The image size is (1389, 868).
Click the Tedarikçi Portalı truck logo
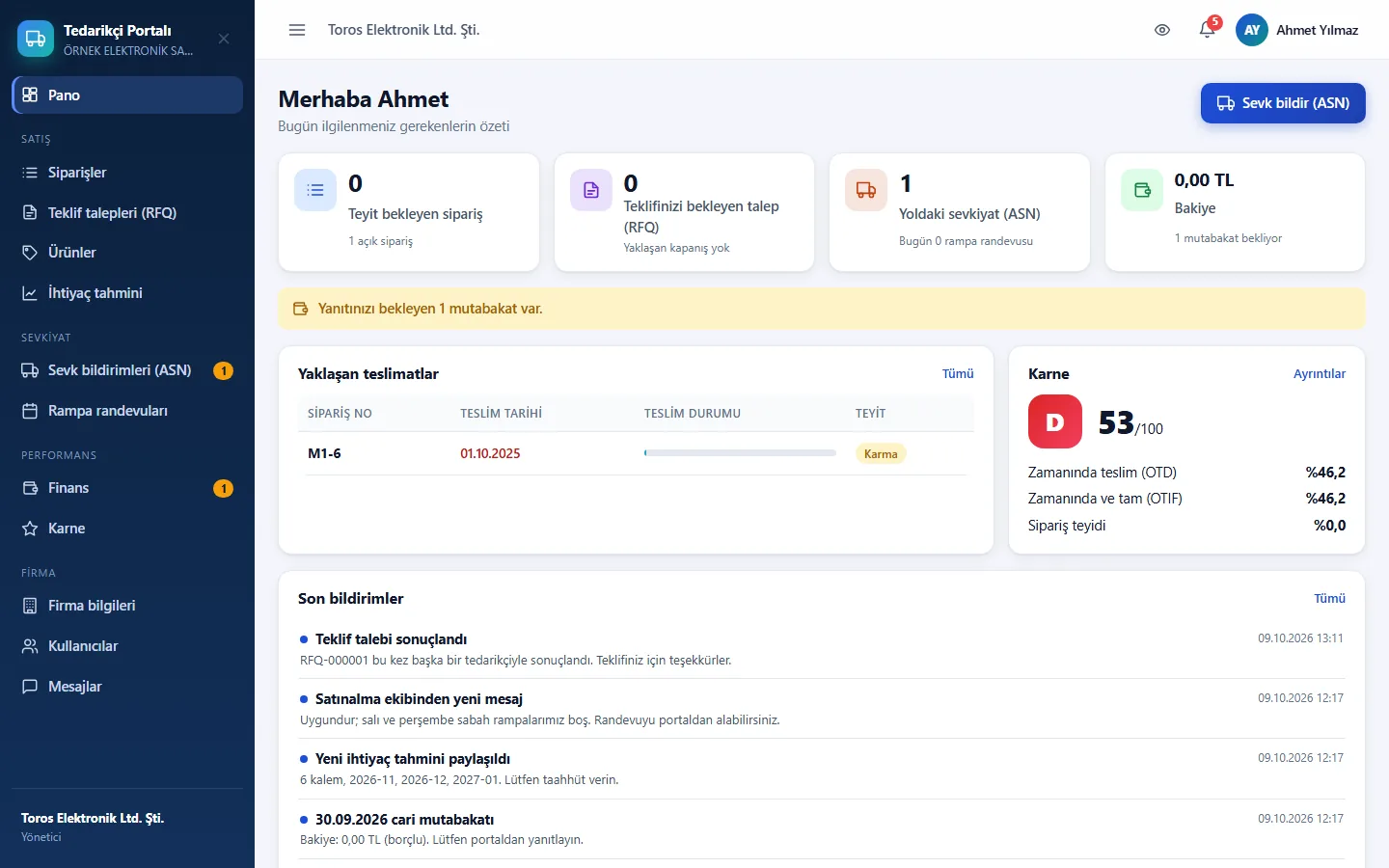[36, 39]
